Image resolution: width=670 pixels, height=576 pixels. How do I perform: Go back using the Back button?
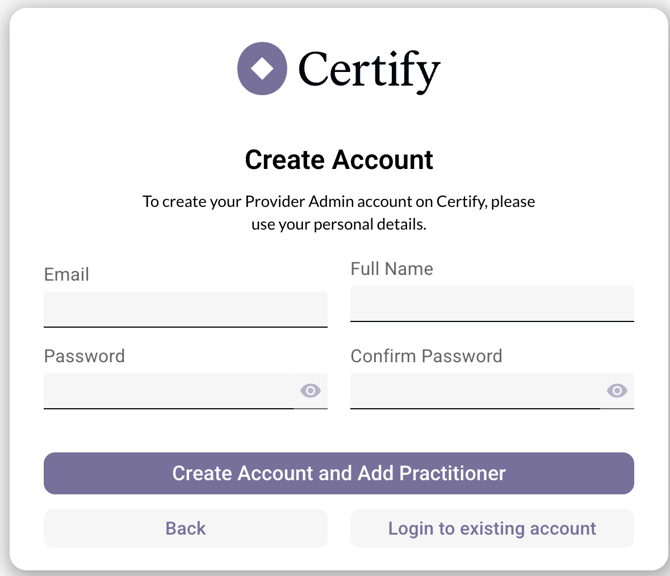pos(185,529)
